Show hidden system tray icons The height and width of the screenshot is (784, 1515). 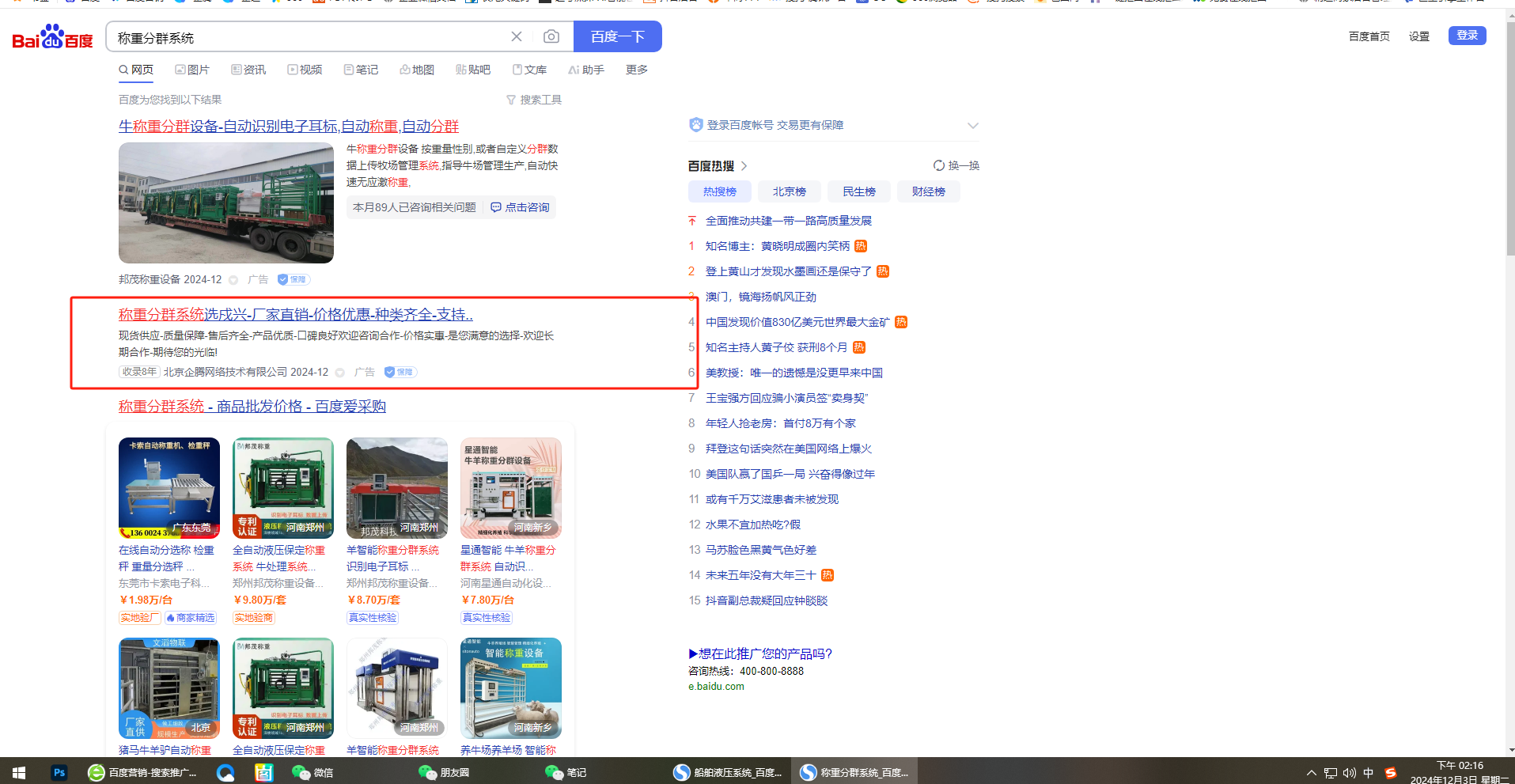pyautogui.click(x=1311, y=773)
